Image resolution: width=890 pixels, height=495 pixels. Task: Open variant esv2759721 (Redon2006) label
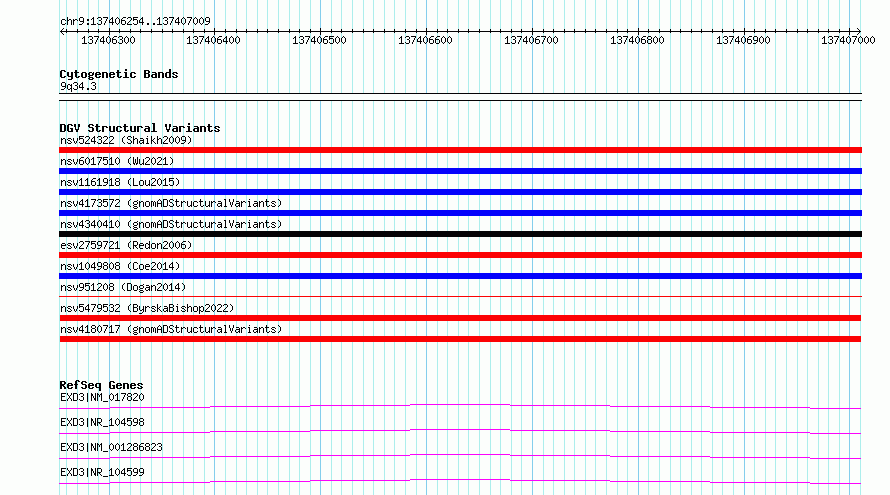[x=126, y=245]
